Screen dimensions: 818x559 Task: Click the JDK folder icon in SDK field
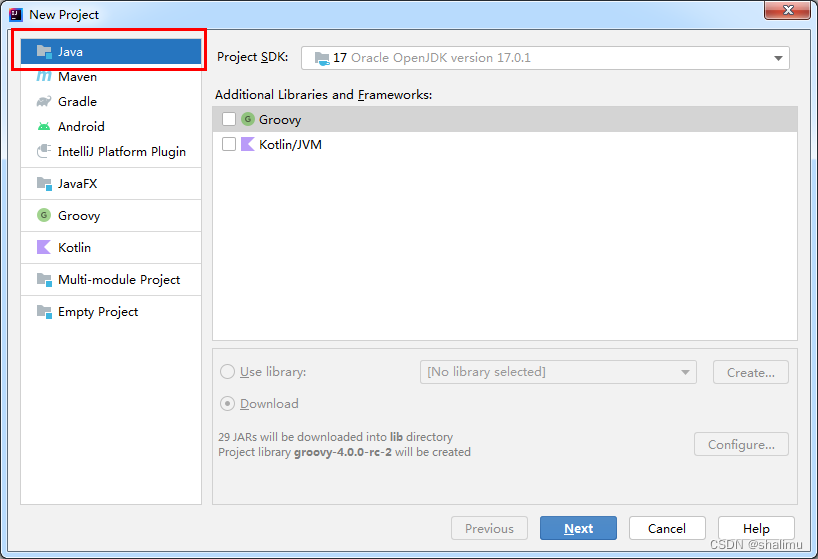[x=322, y=58]
